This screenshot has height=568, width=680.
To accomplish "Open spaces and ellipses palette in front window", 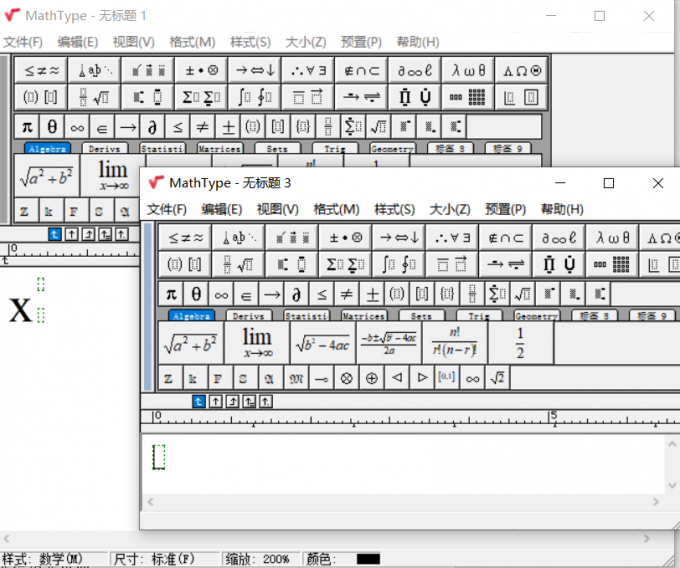I will tap(239, 238).
